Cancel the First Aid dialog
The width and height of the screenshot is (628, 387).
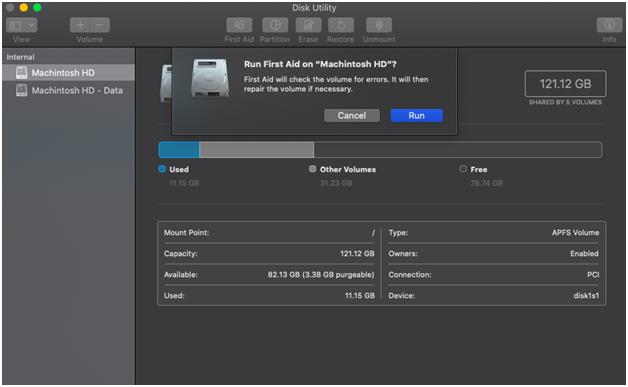(x=352, y=115)
